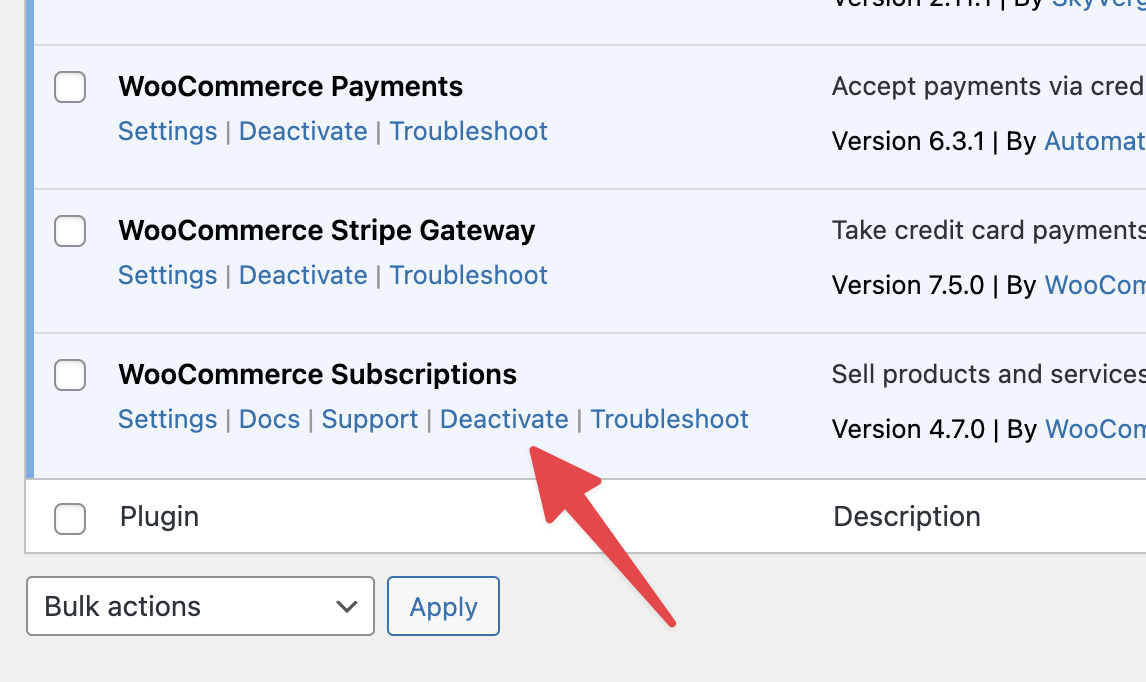Deactivate the WooCommerce Subscriptions plugin
1146x682 pixels.
pyautogui.click(x=504, y=419)
